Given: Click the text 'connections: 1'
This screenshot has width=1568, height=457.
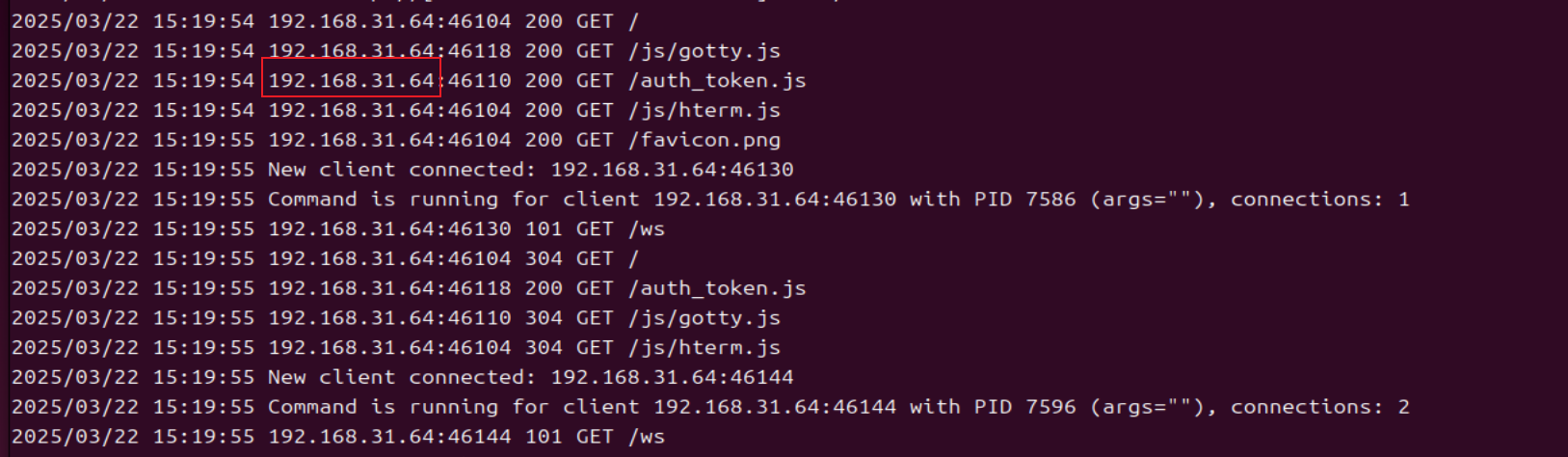Looking at the screenshot, I should click(1320, 200).
